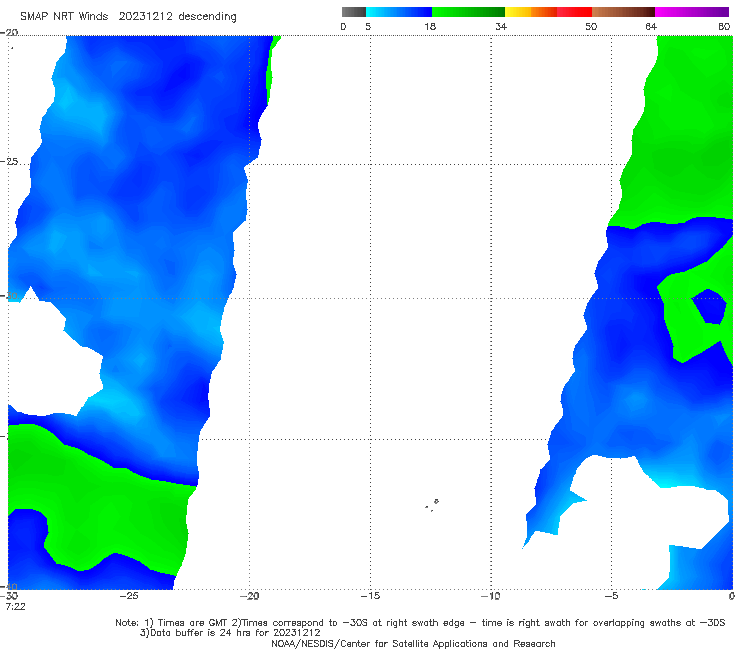Click the brown segment of the color bar
Screen dimensions: 740x650
tap(623, 12)
